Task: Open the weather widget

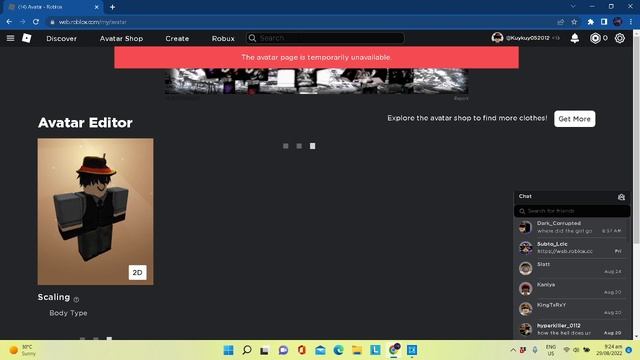Action: click(x=22, y=350)
